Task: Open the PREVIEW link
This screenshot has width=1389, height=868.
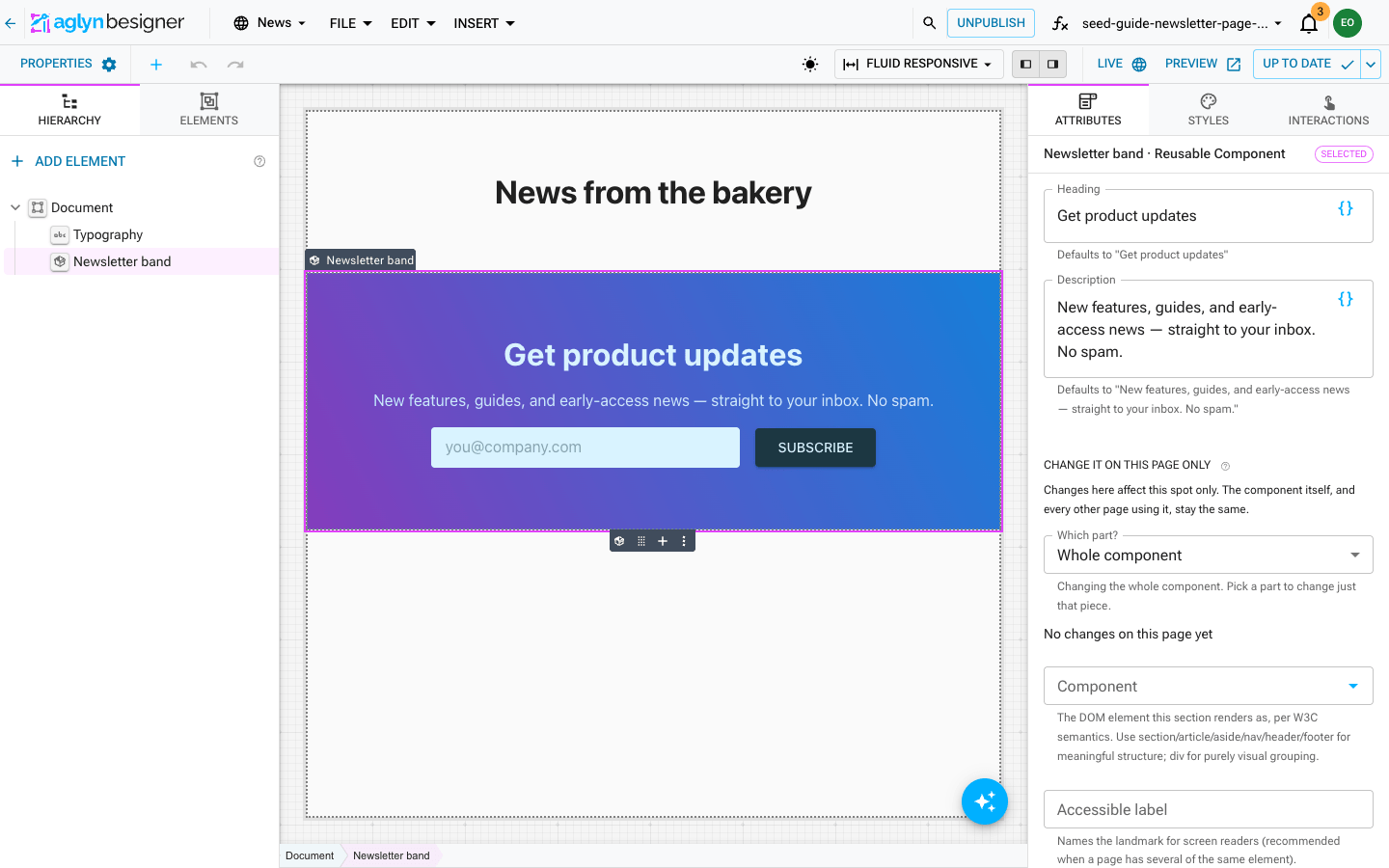Action: click(1203, 65)
